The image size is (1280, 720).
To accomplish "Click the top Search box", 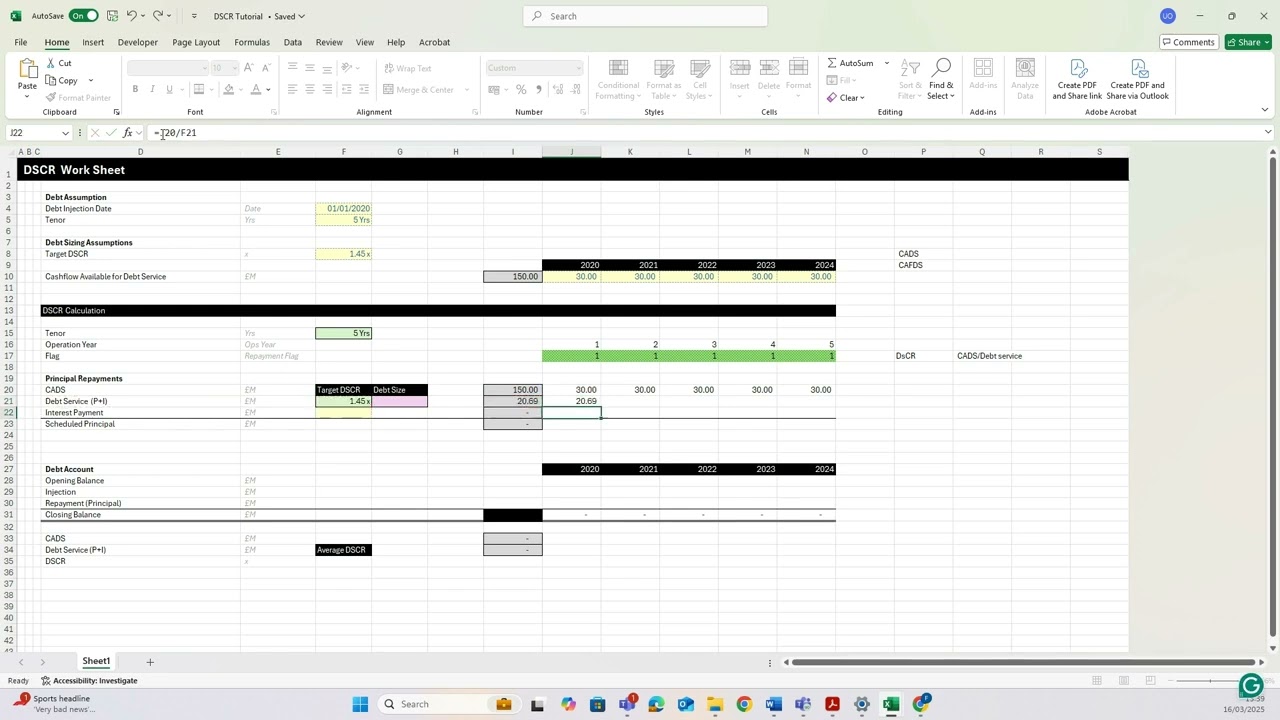I will point(645,16).
